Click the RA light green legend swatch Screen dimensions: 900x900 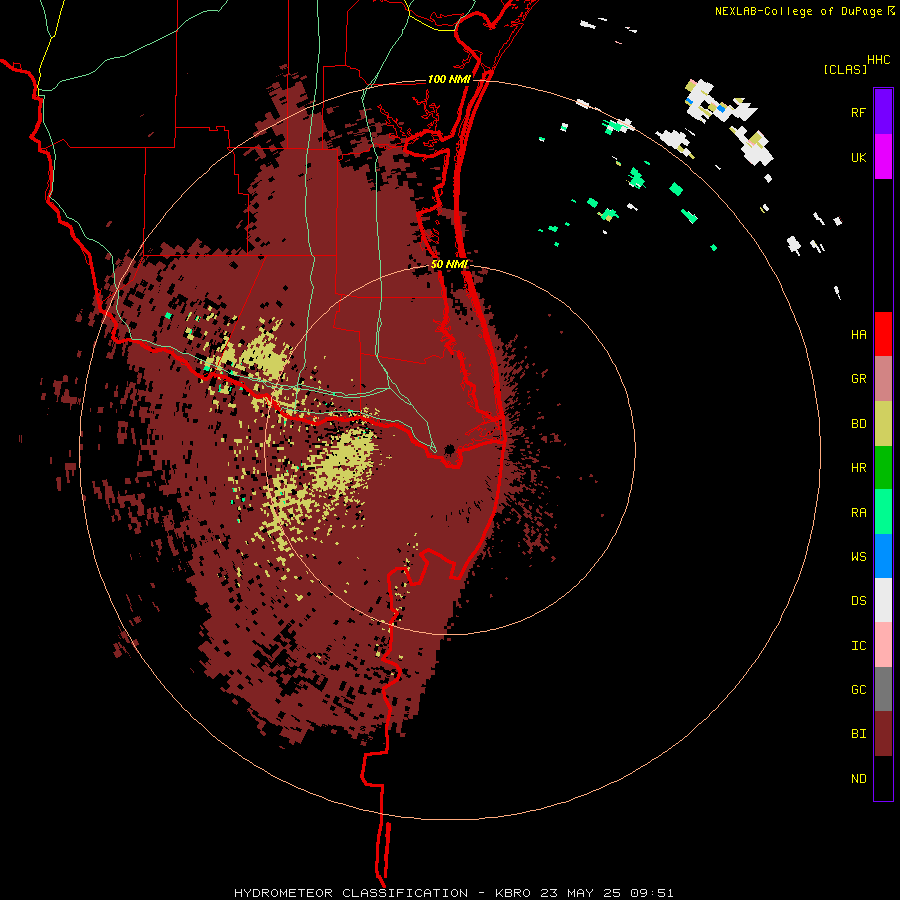(883, 512)
